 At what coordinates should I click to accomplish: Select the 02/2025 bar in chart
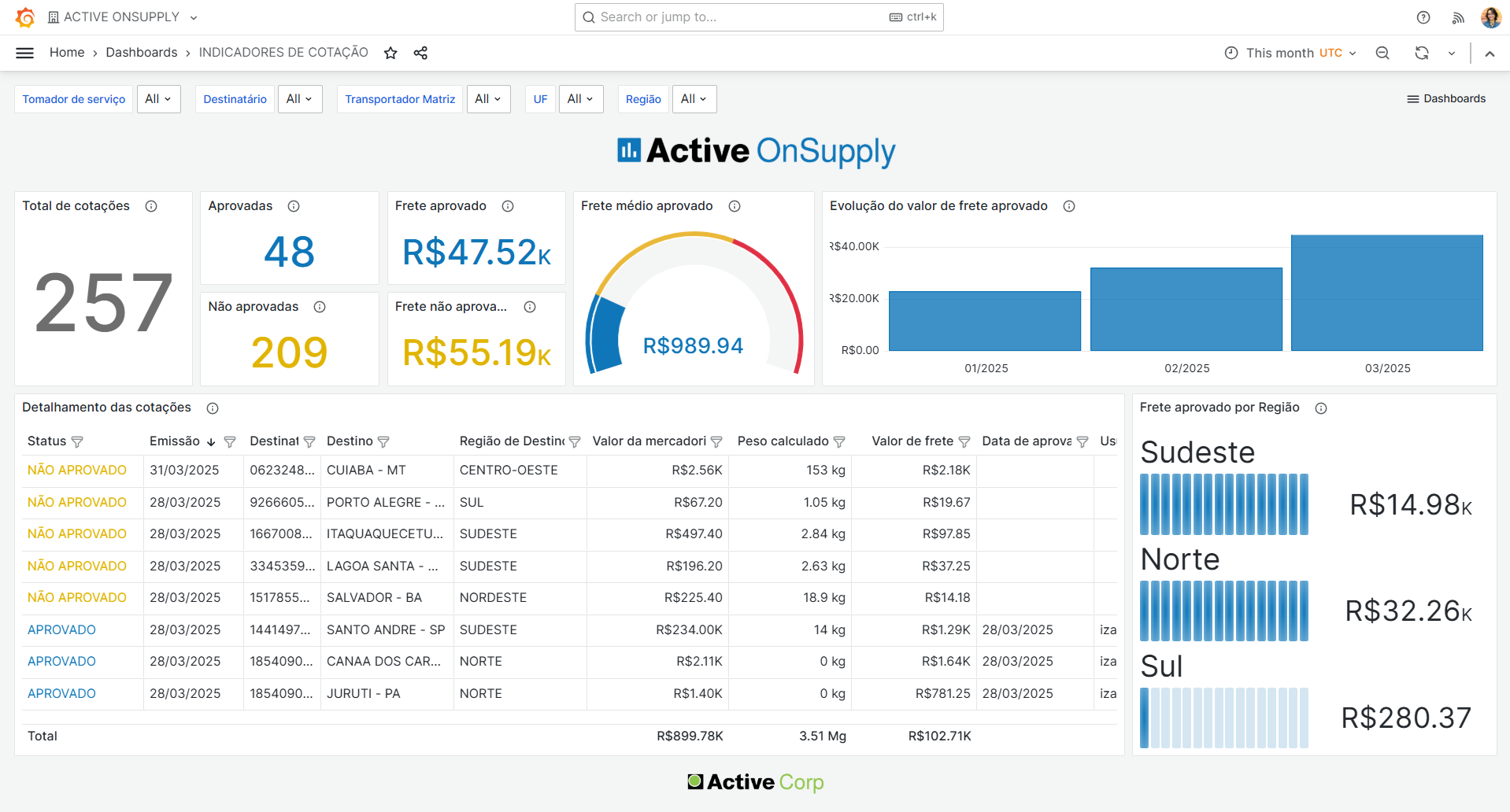(1186, 309)
